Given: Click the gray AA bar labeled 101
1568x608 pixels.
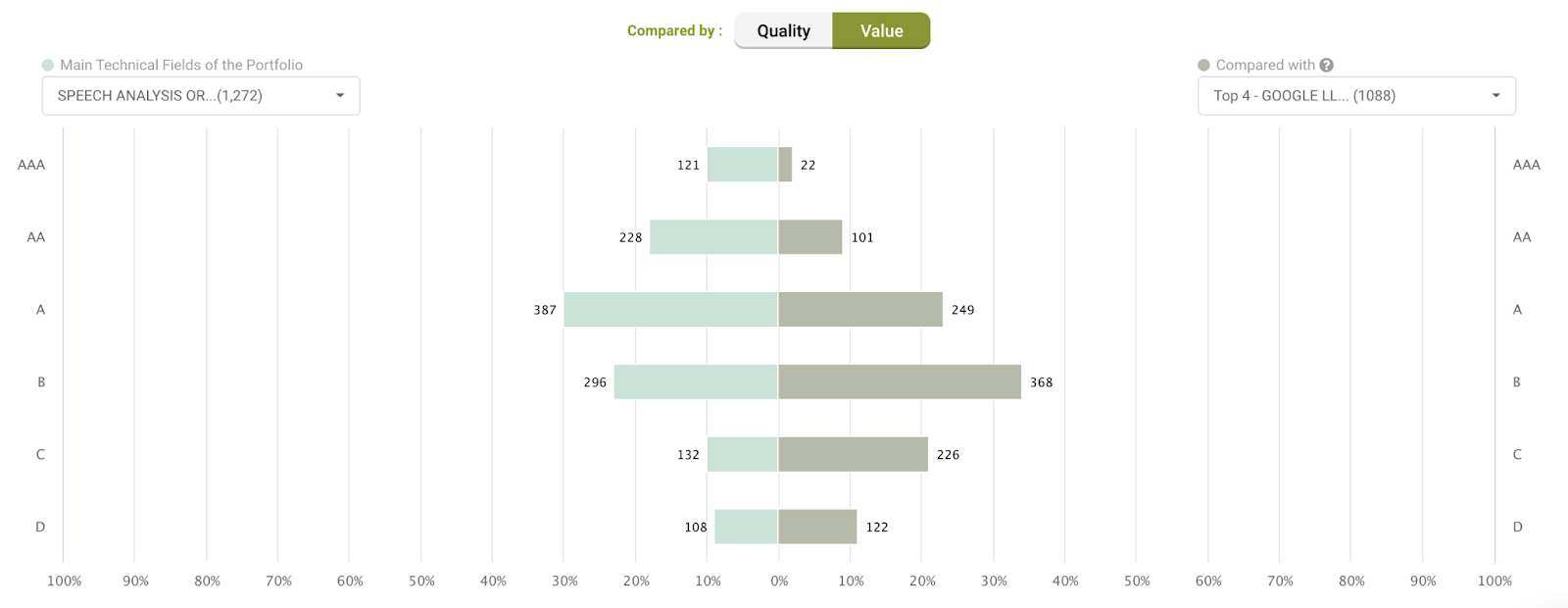Looking at the screenshot, I should coord(810,237).
